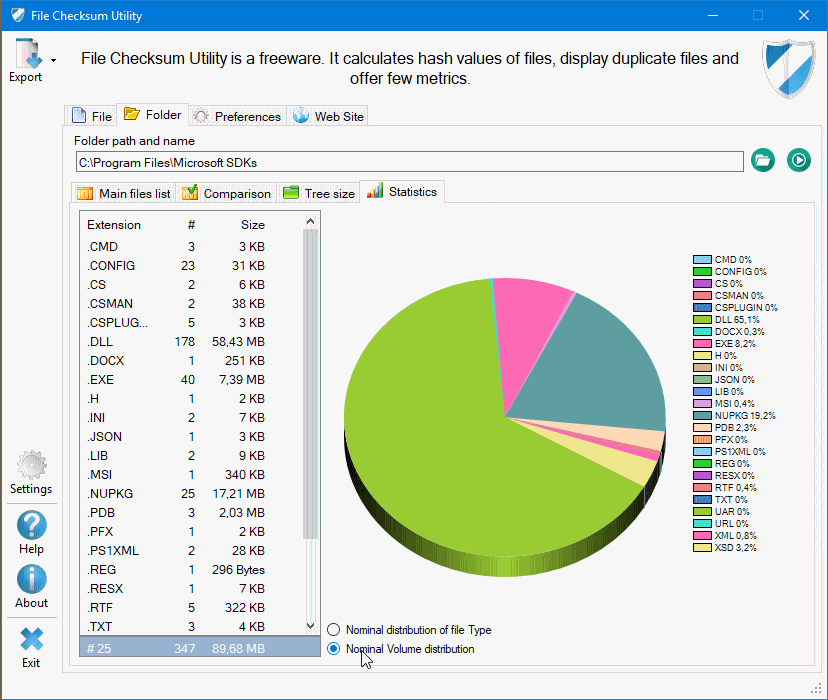
Task: Click scroll up arrow of extension list
Action: (x=310, y=221)
